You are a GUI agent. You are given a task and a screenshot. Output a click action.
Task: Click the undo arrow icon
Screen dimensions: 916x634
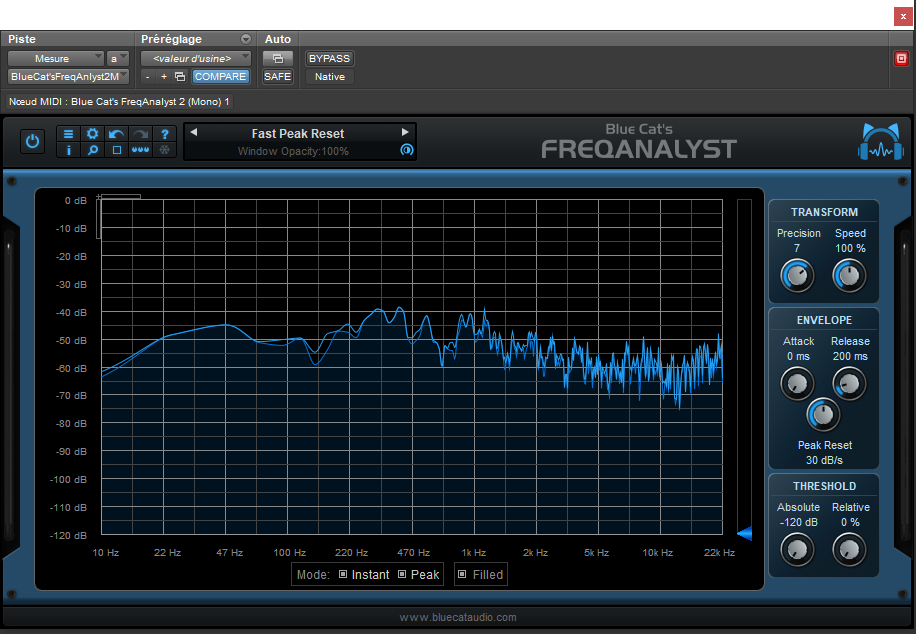pos(116,134)
